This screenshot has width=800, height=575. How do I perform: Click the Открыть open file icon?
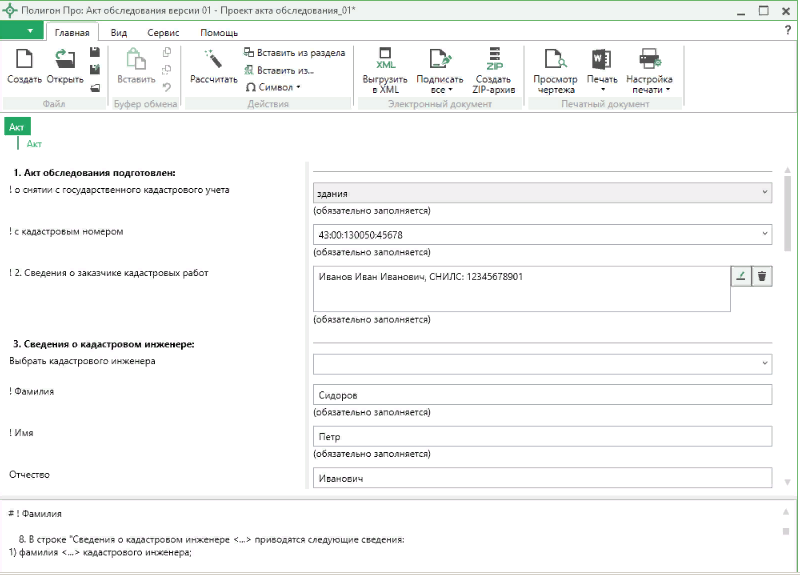click(65, 61)
